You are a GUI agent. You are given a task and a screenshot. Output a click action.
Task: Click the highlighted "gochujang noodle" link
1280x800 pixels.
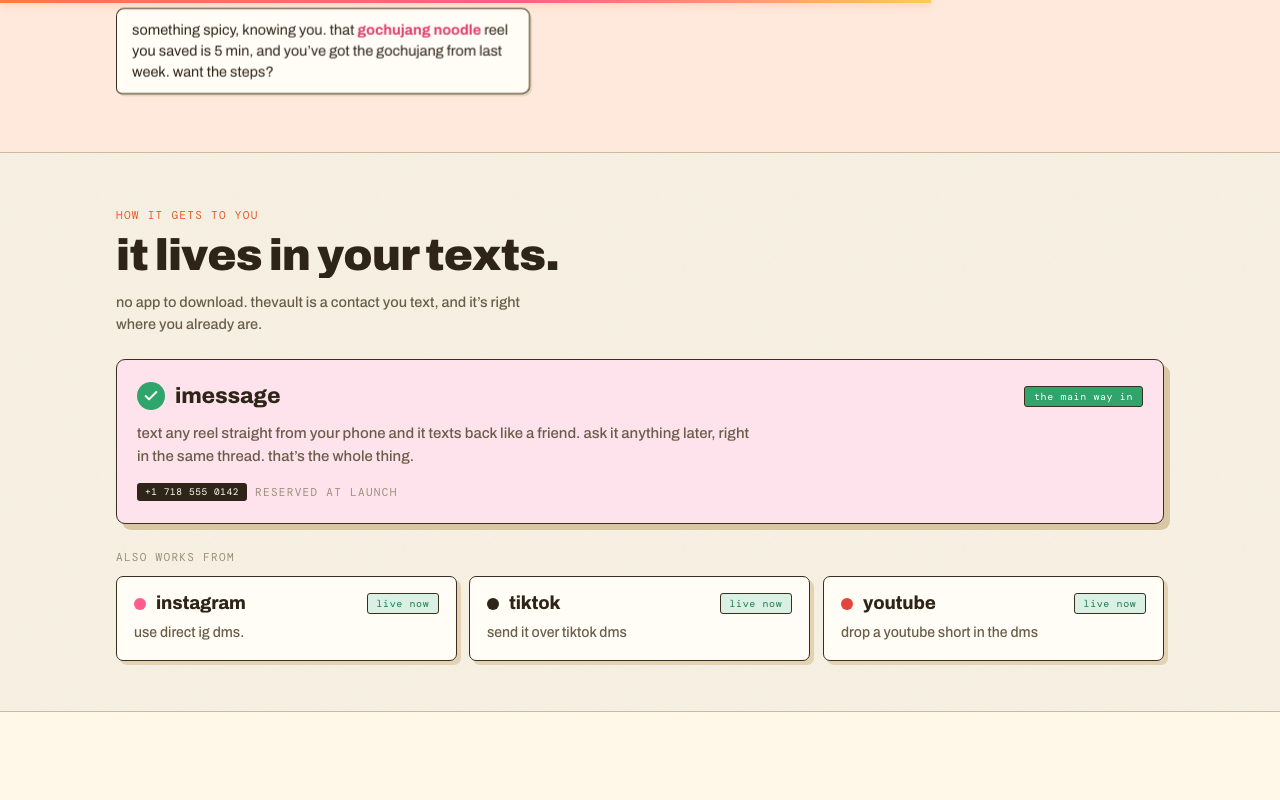point(419,30)
